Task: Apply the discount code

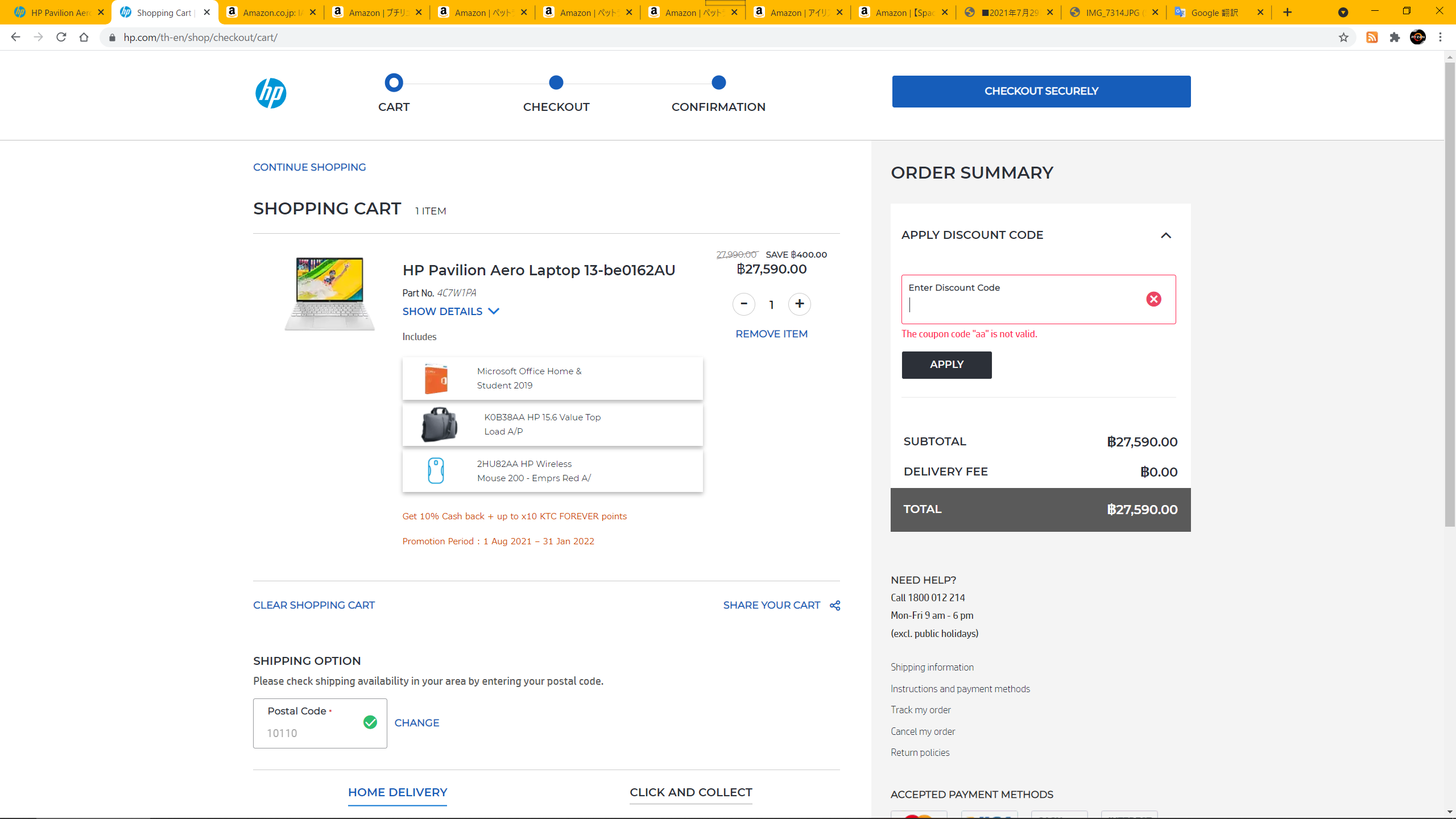Action: (947, 365)
